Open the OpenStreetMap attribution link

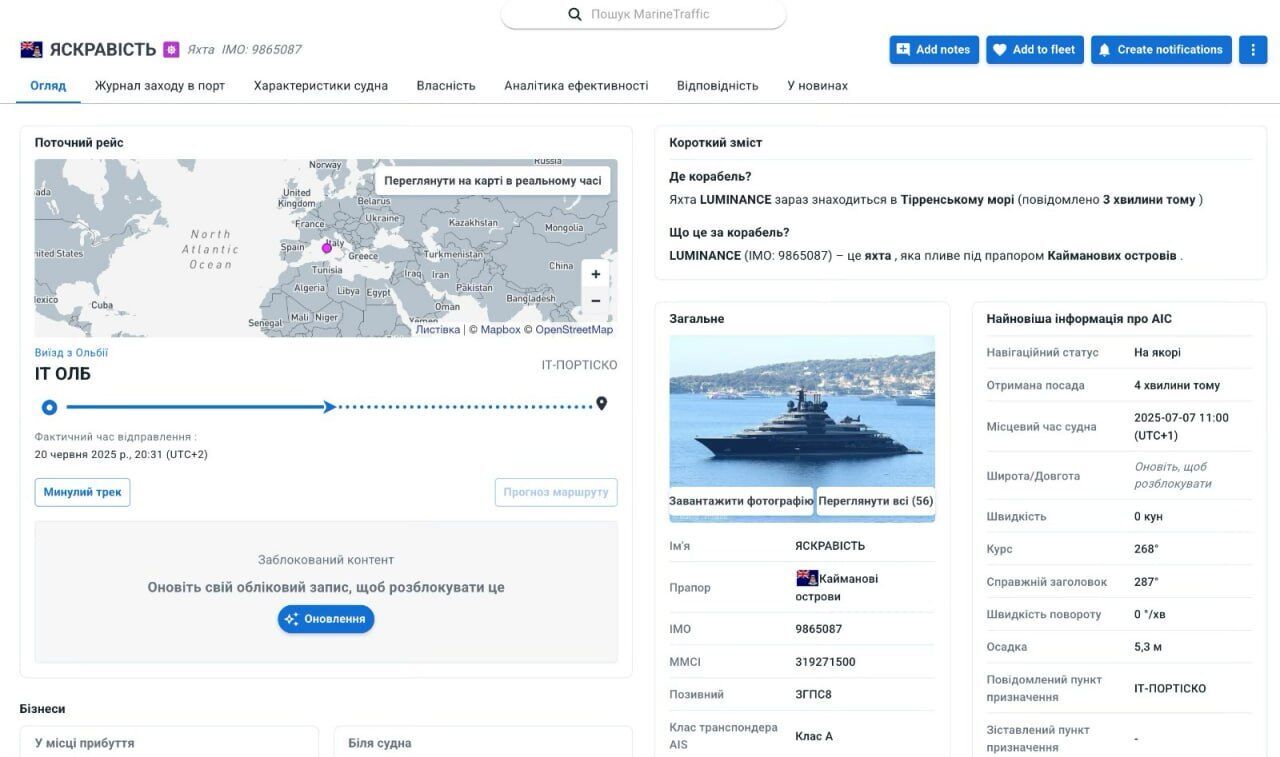click(x=574, y=330)
